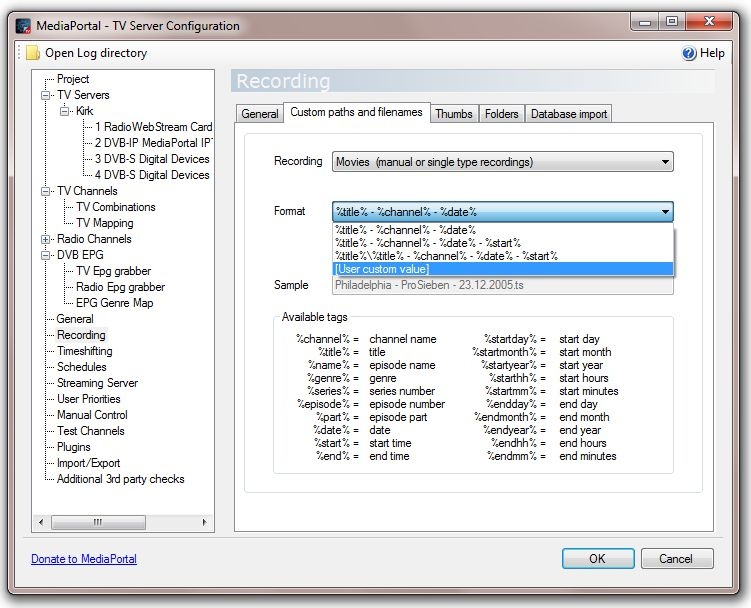Click the Open Log directory folder icon
This screenshot has height=608, width=751.
(x=33, y=53)
